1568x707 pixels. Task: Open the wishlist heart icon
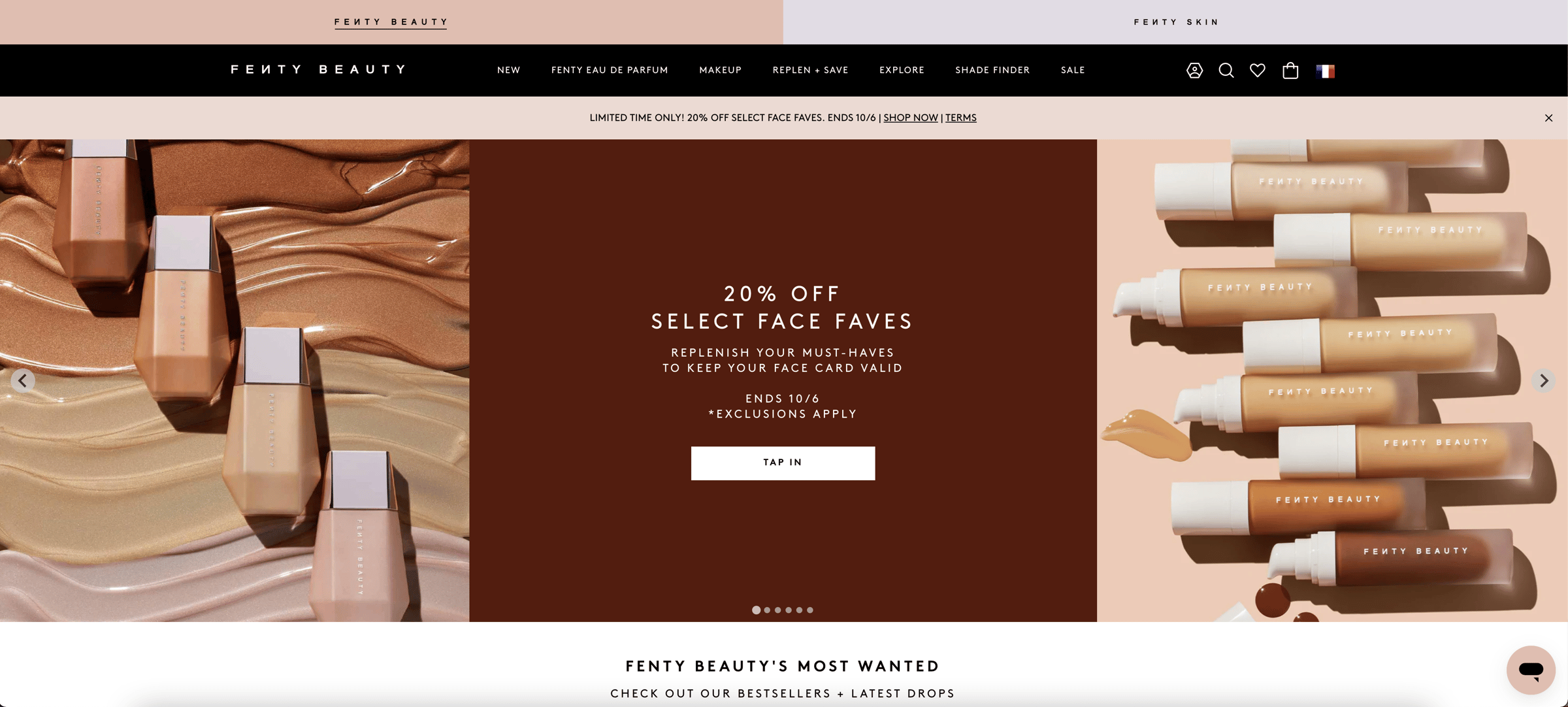pyautogui.click(x=1258, y=71)
